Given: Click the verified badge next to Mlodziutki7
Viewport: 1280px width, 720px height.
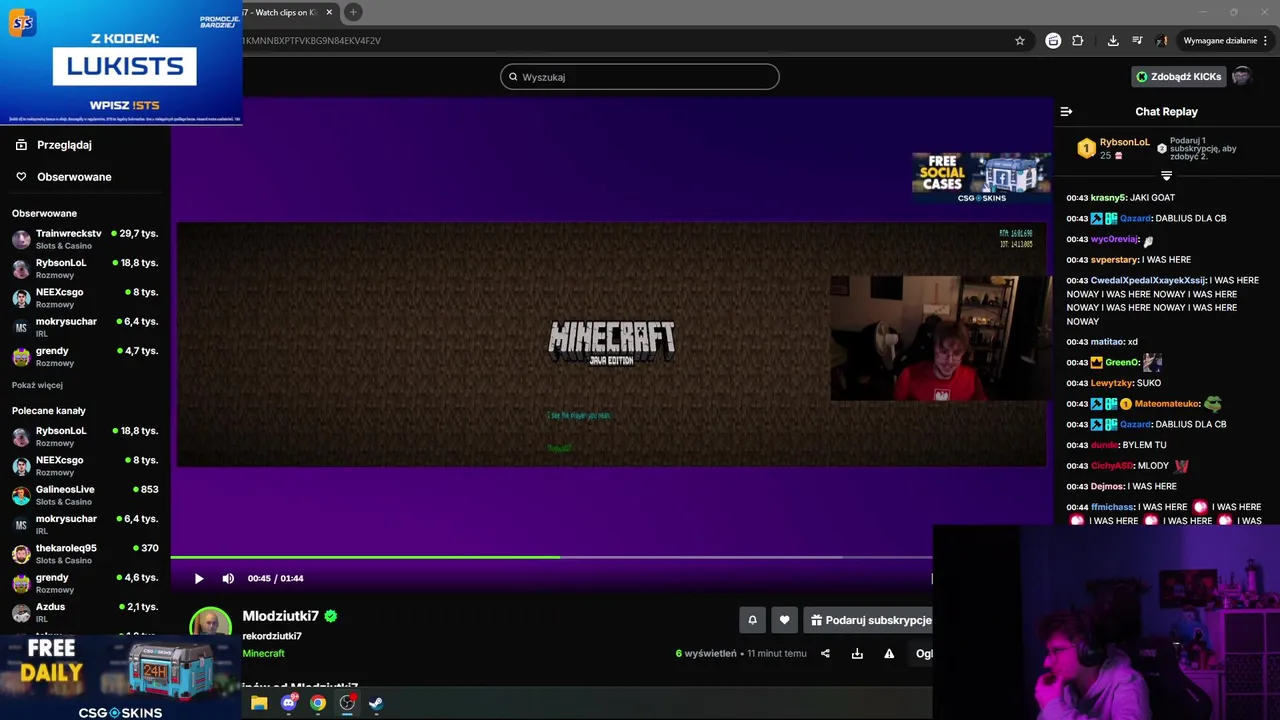Looking at the screenshot, I should click(x=331, y=616).
